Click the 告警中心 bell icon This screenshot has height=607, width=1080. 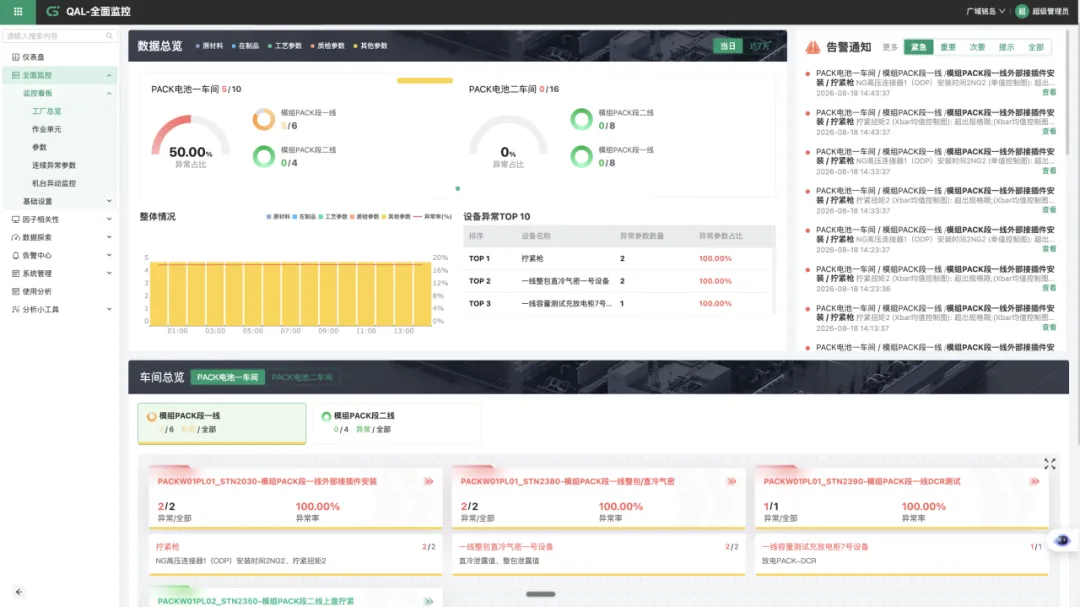coord(15,255)
